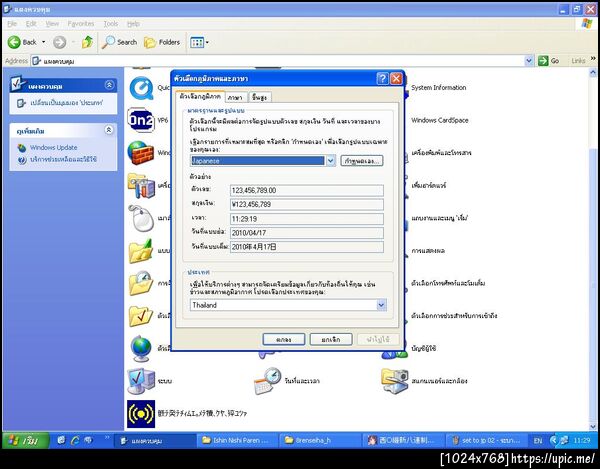Screen dimensions: 600x469
Task: Click the Windows Update globe icon in sidebar
Action: [x=22, y=148]
